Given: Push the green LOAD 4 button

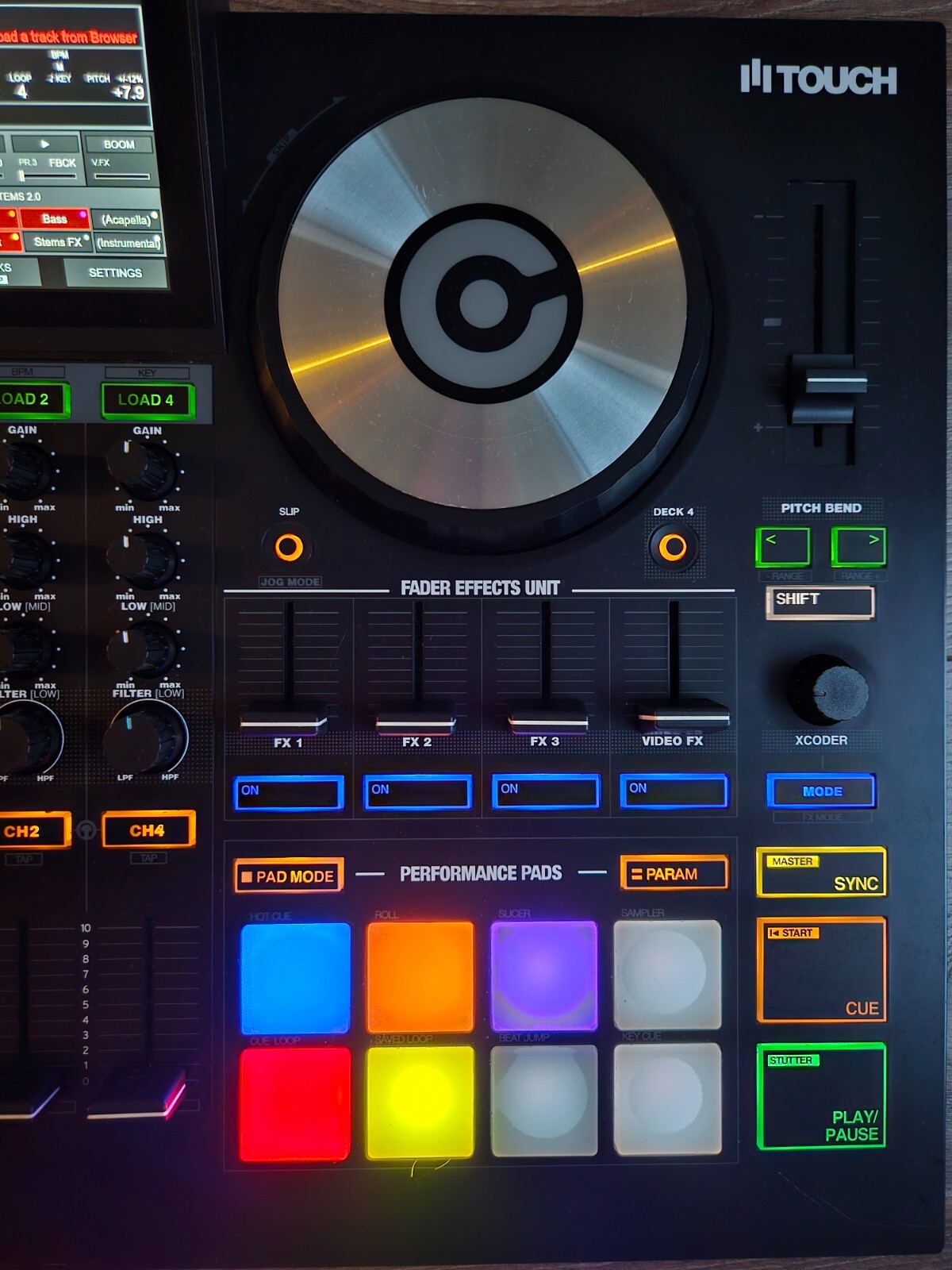Looking at the screenshot, I should click(147, 400).
